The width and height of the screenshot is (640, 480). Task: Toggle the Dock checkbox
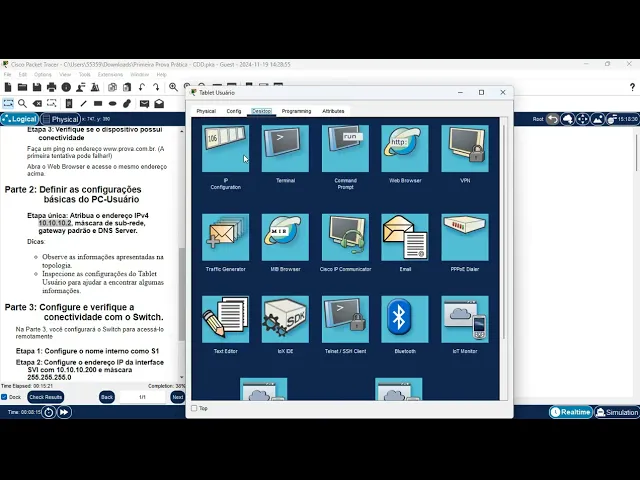4,397
